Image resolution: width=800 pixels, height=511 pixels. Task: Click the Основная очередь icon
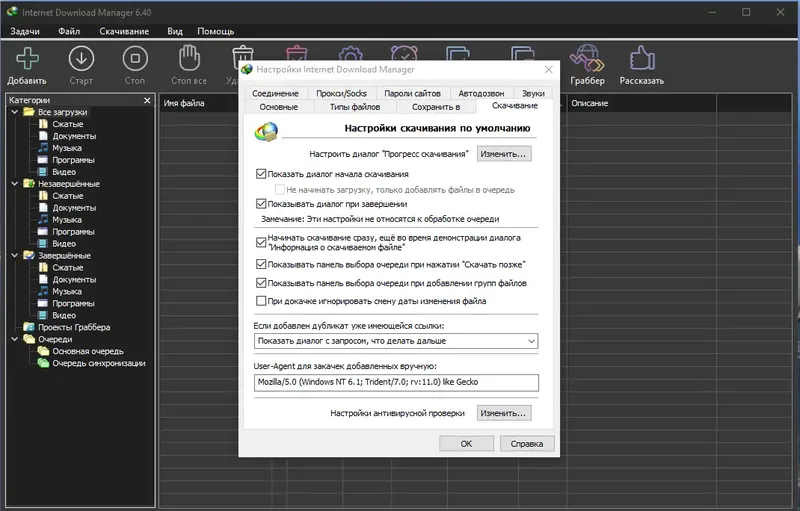click(43, 351)
